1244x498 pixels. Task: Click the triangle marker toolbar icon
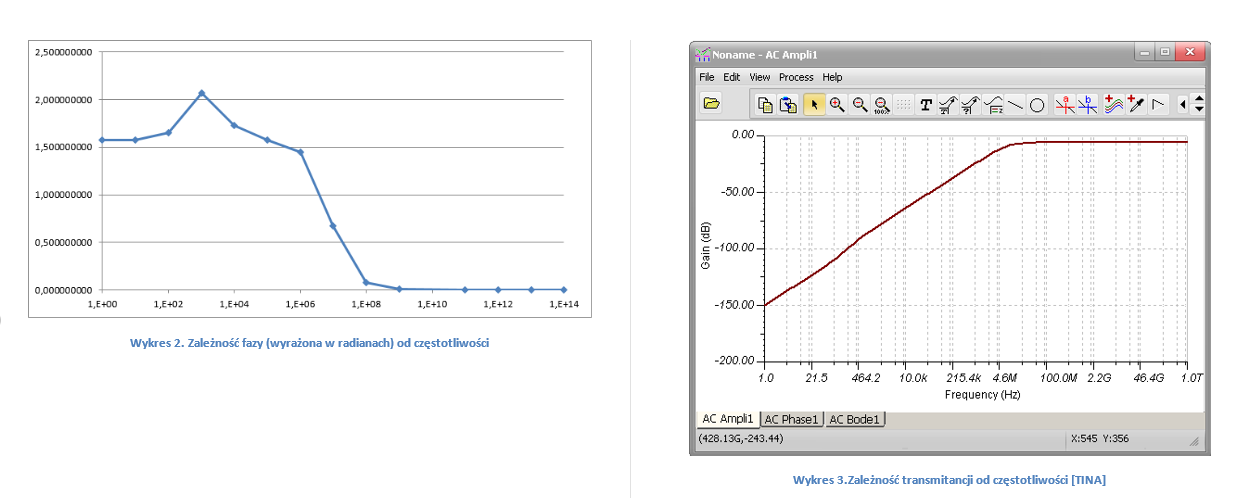coord(1159,103)
